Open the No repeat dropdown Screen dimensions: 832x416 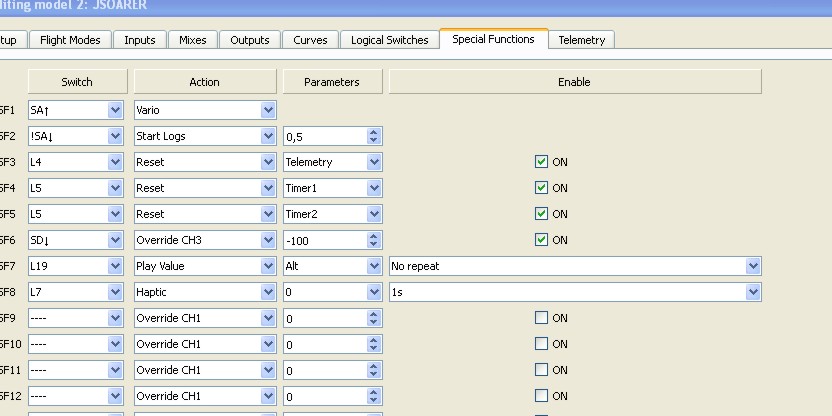click(x=752, y=266)
